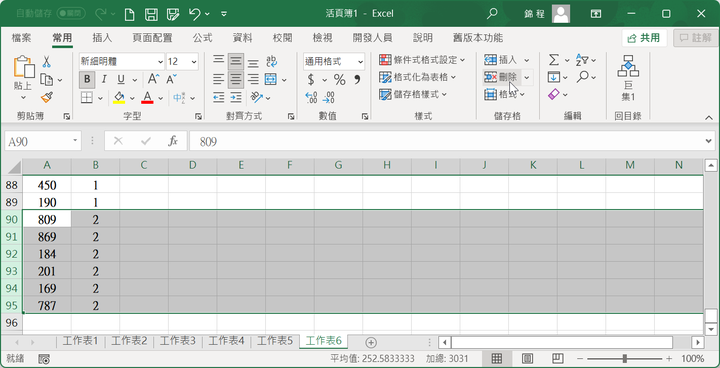This screenshot has height=368, width=720.
Task: Click the Clear eraser icon
Action: 554,94
